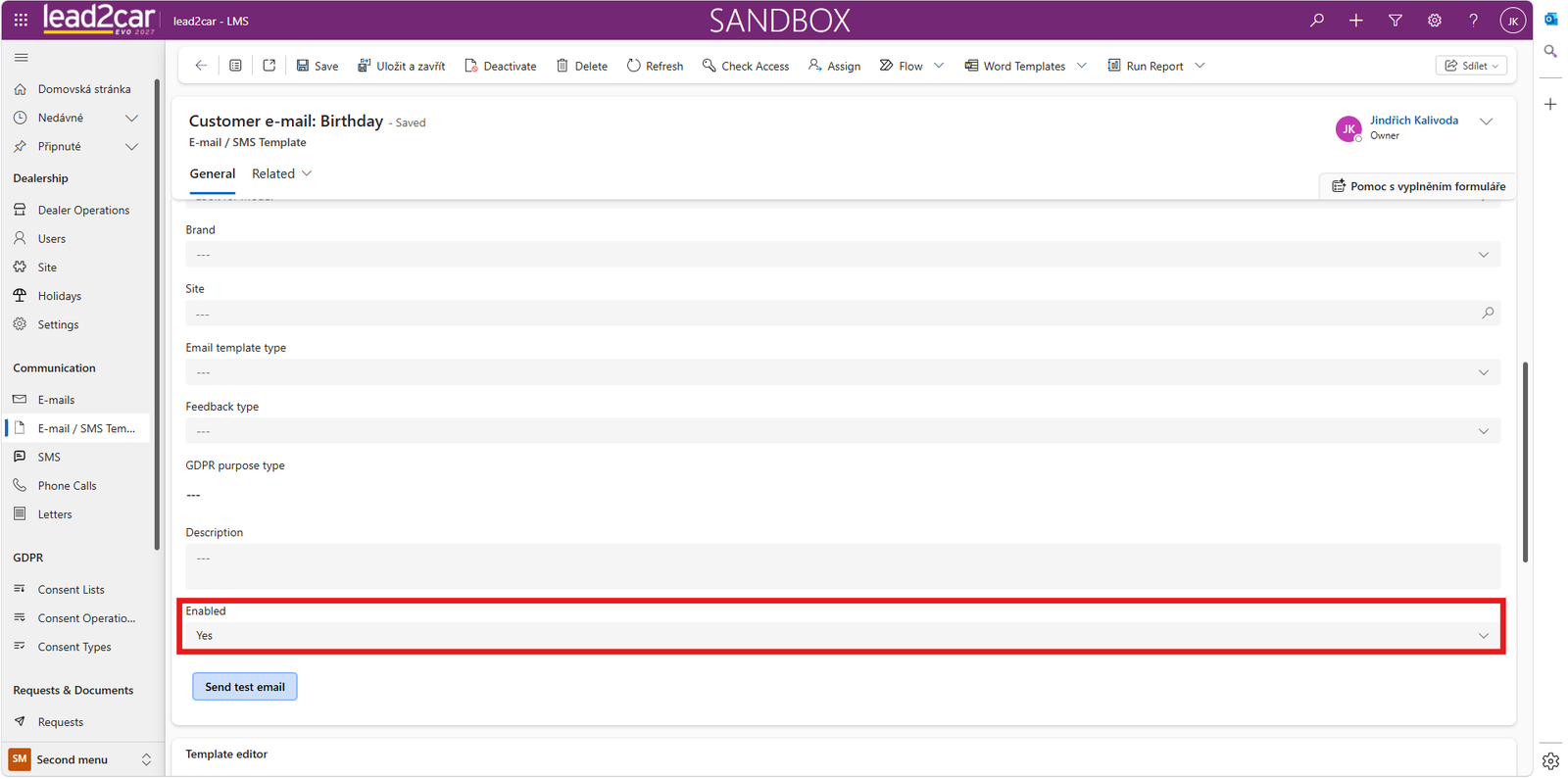Image resolution: width=1568 pixels, height=779 pixels.
Task: Open record set view icon
Action: [235, 66]
